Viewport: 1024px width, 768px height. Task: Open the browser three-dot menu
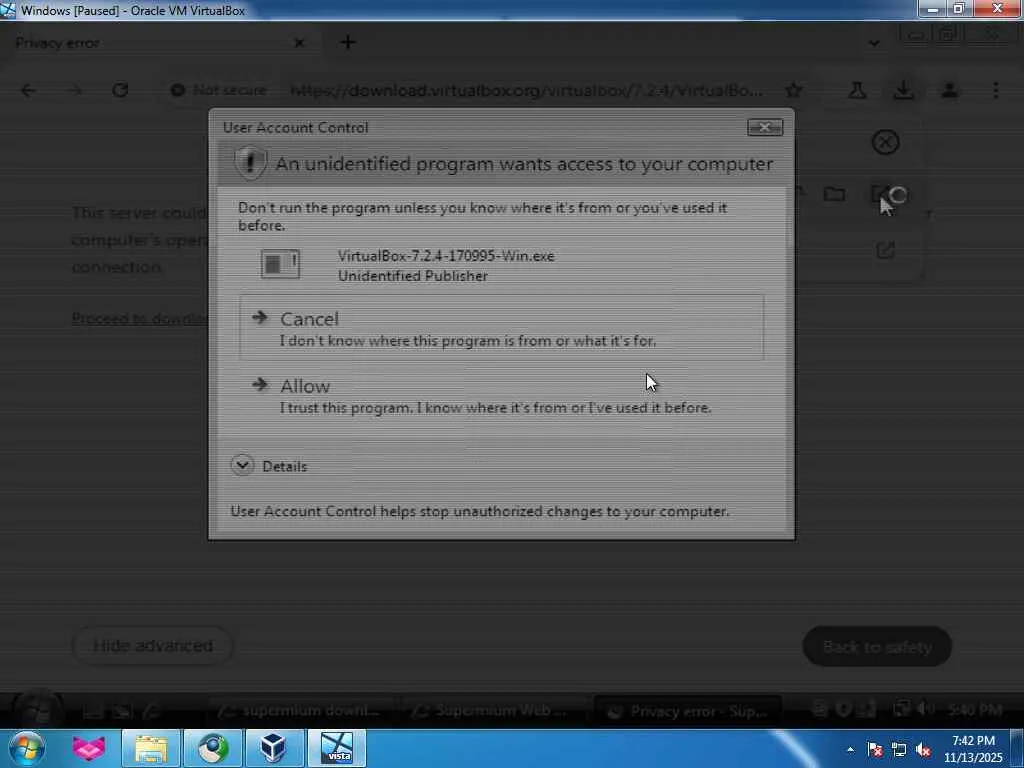(x=996, y=90)
